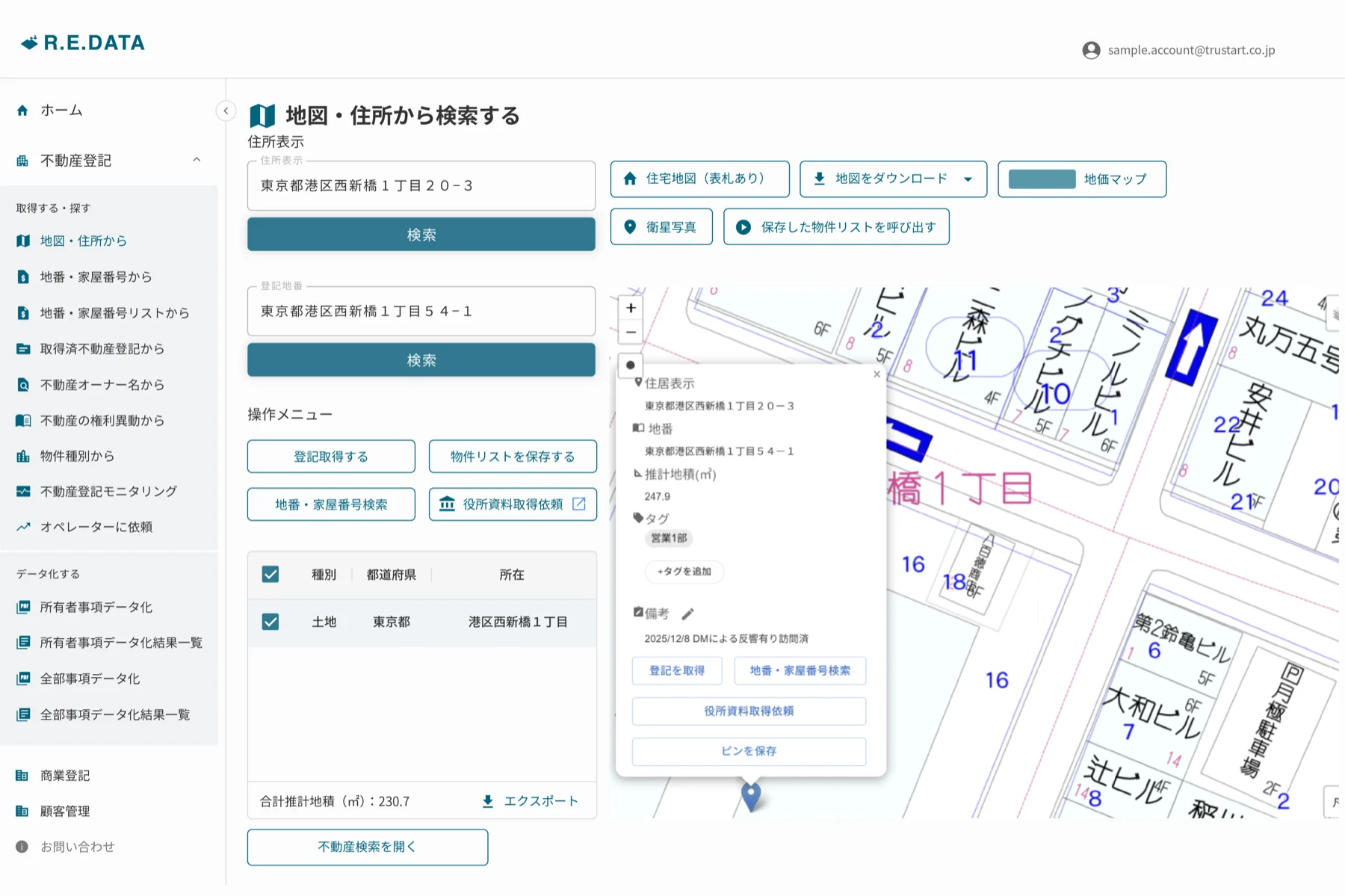
Task: Zoom out the map with minus button
Action: click(631, 333)
